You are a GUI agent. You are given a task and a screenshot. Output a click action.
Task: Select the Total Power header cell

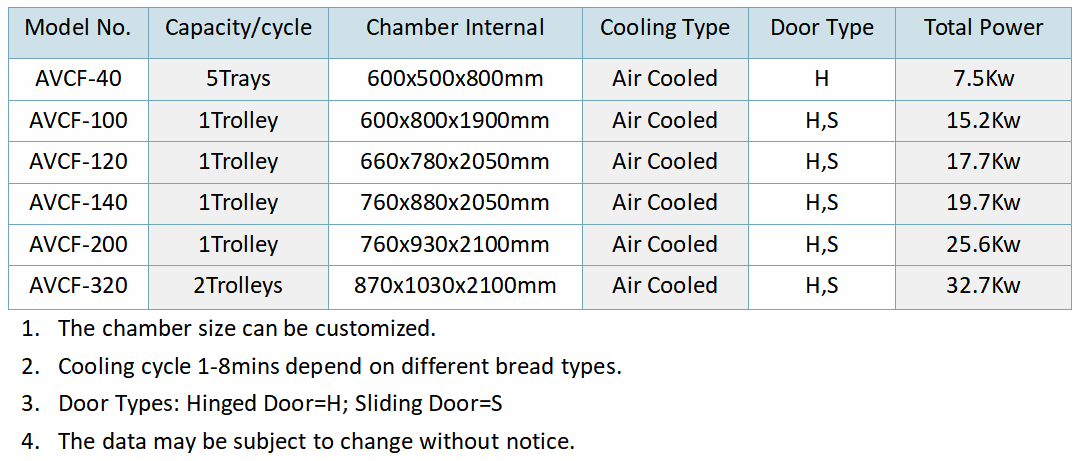[983, 29]
